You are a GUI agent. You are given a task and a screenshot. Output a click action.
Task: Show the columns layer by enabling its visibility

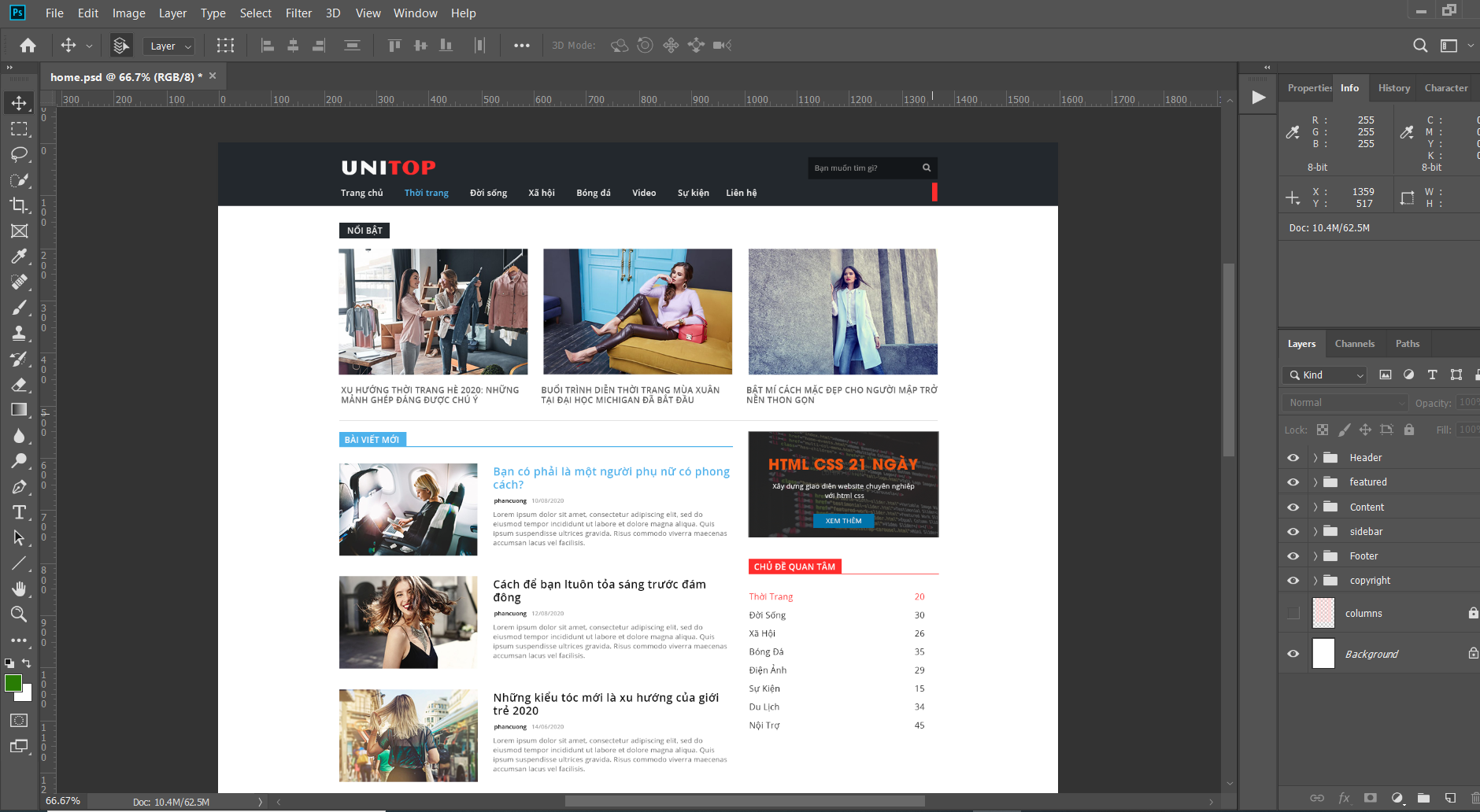(1292, 613)
